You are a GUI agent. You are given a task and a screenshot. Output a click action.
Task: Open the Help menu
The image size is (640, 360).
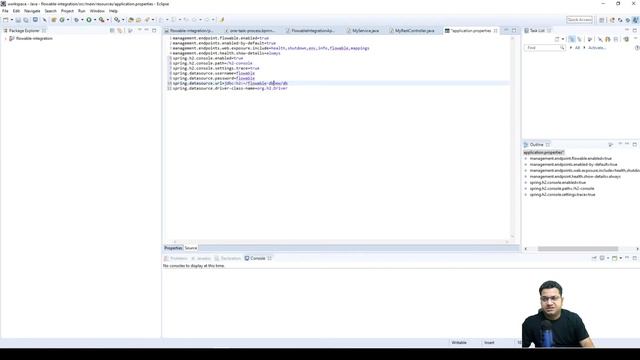[x=113, y=11]
